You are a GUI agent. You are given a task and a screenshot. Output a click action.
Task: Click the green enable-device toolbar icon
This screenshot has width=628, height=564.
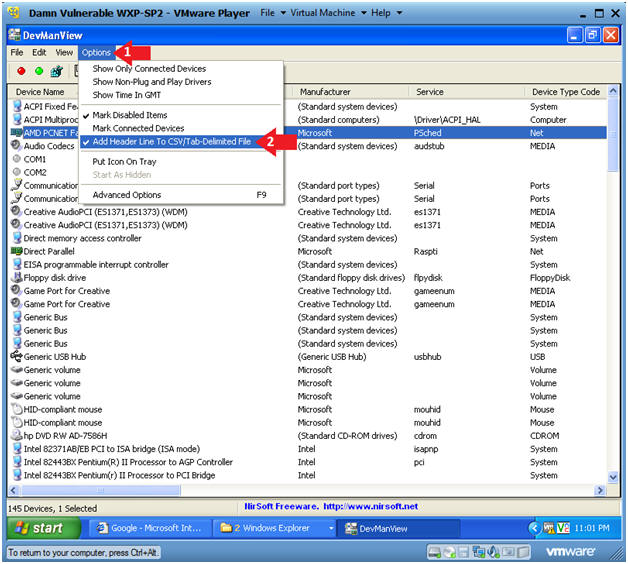[x=39, y=71]
